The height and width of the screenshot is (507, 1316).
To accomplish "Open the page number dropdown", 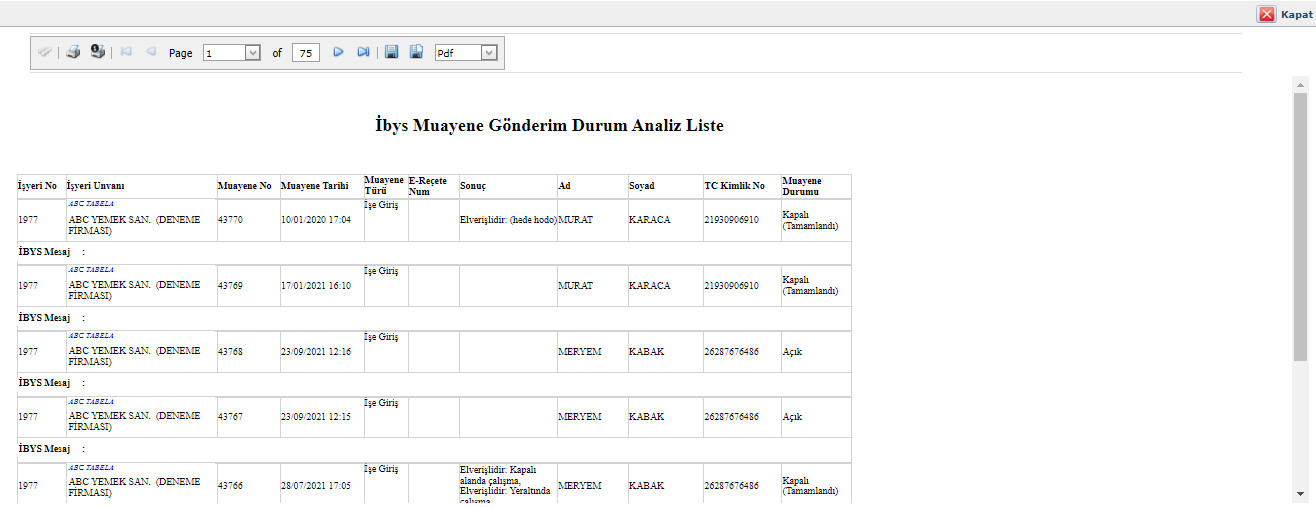I will tap(252, 53).
